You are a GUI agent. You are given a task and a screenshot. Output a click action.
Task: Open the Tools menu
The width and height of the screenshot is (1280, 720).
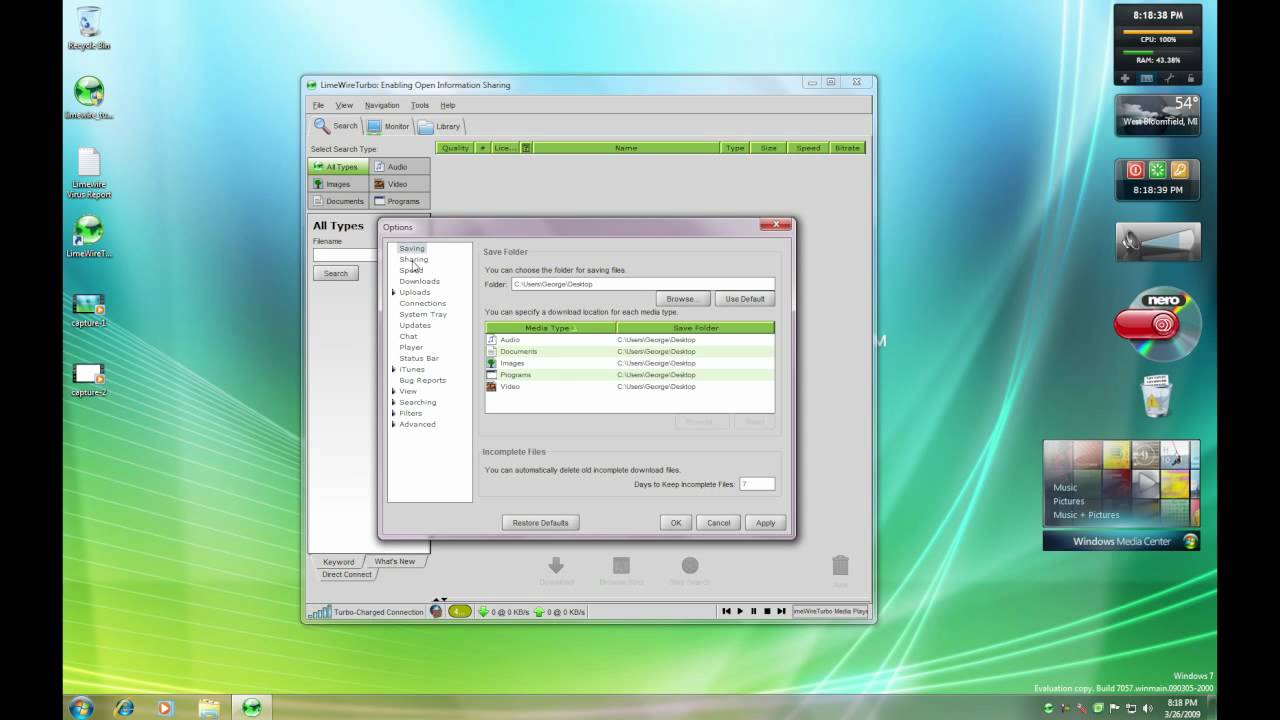(420, 105)
